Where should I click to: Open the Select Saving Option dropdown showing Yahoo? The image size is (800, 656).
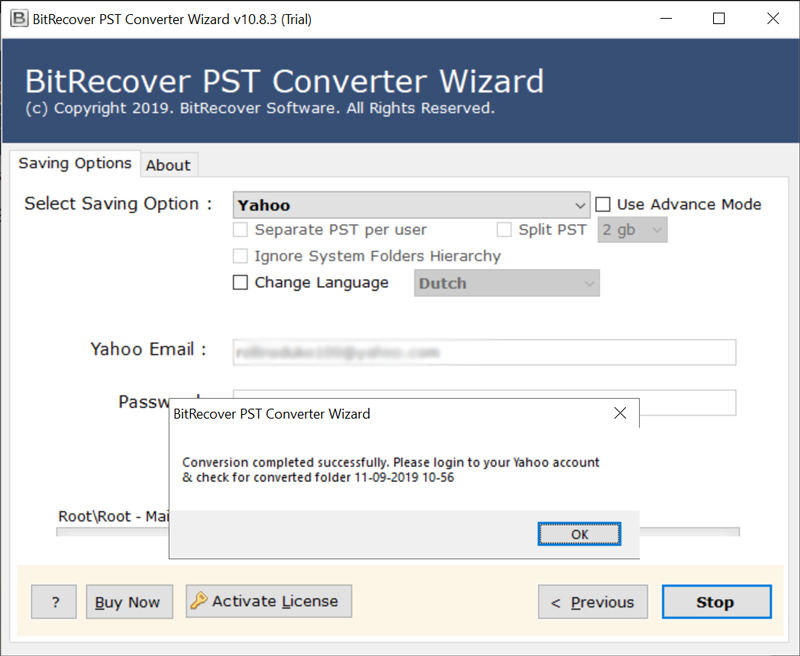411,205
